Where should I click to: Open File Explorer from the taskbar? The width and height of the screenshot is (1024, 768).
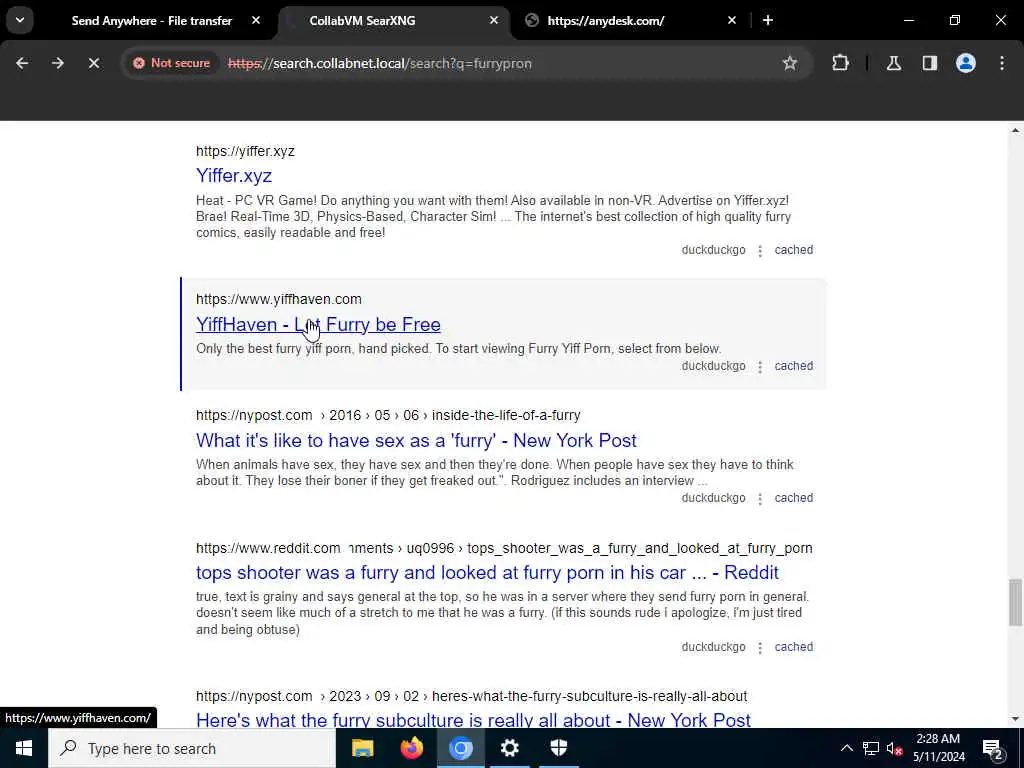coord(362,748)
